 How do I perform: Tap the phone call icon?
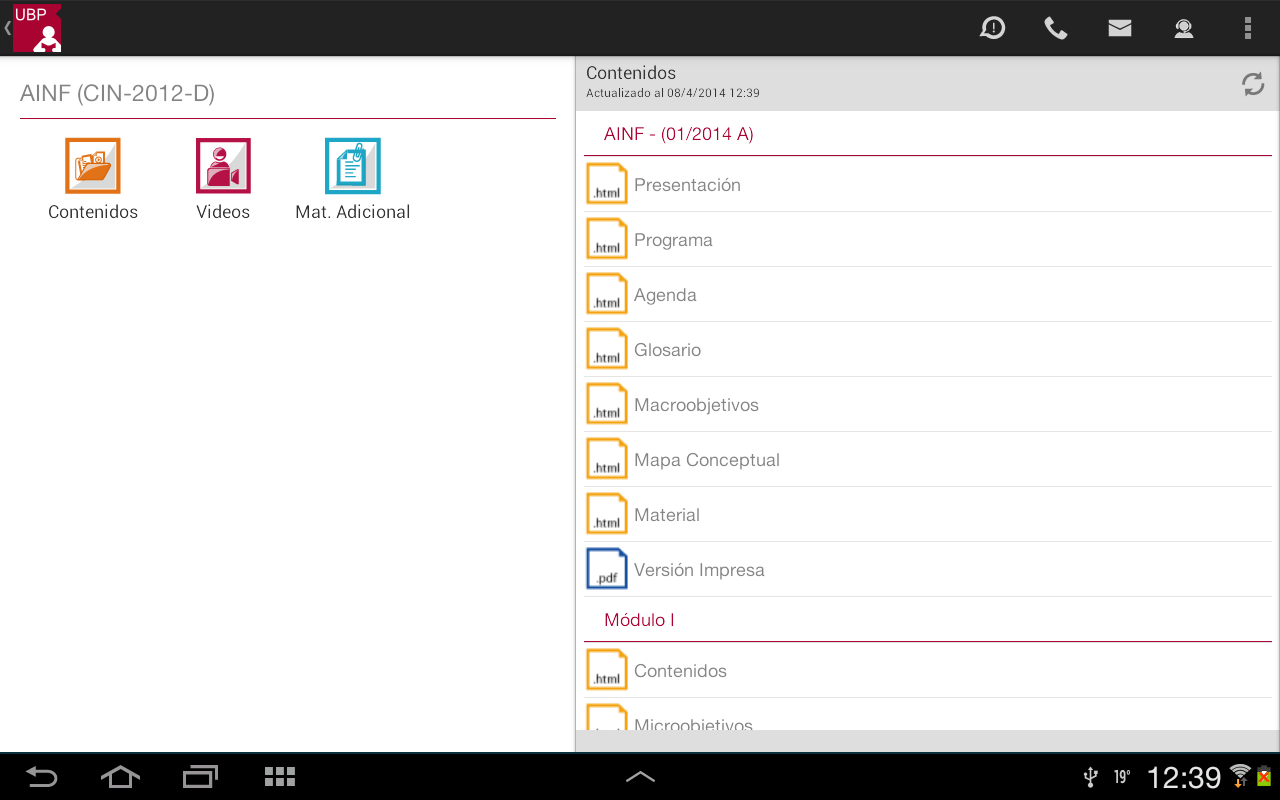pos(1056,28)
